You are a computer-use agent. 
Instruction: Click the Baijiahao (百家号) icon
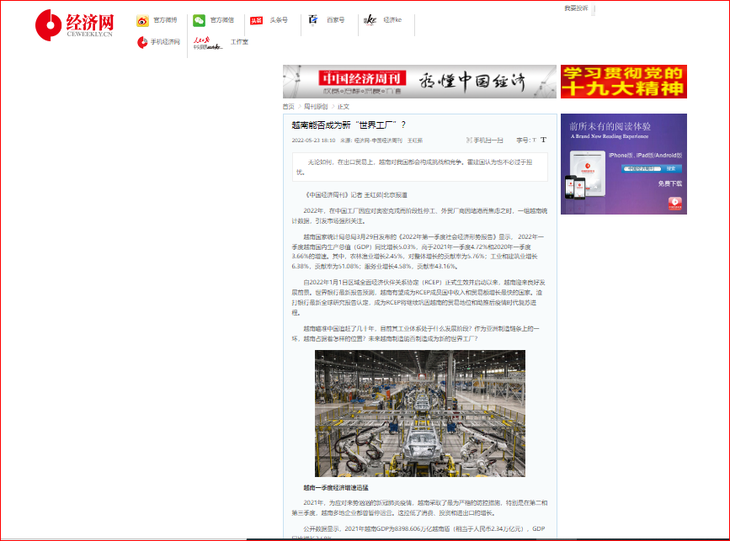(x=313, y=20)
